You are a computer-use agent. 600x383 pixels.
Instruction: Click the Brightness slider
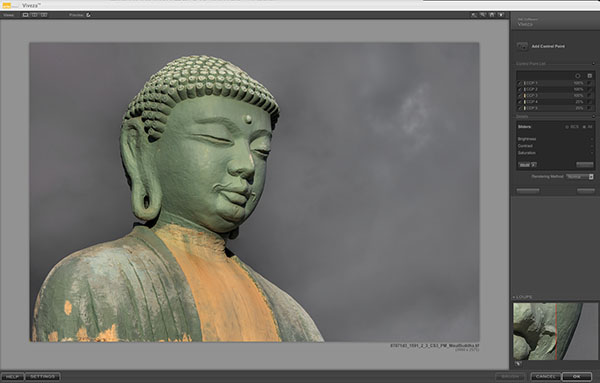tap(555, 139)
